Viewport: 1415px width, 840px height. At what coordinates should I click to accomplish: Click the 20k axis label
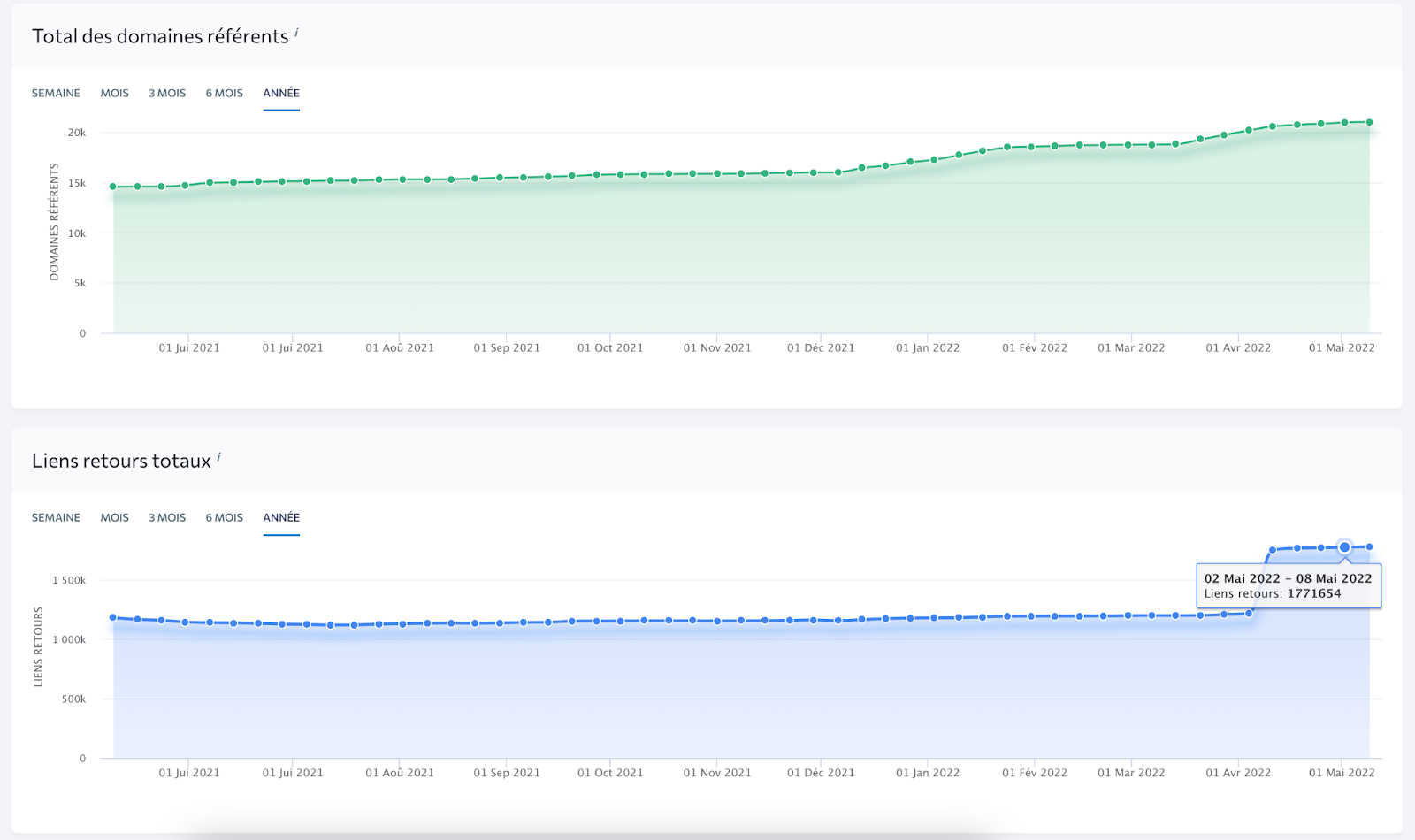(x=77, y=133)
